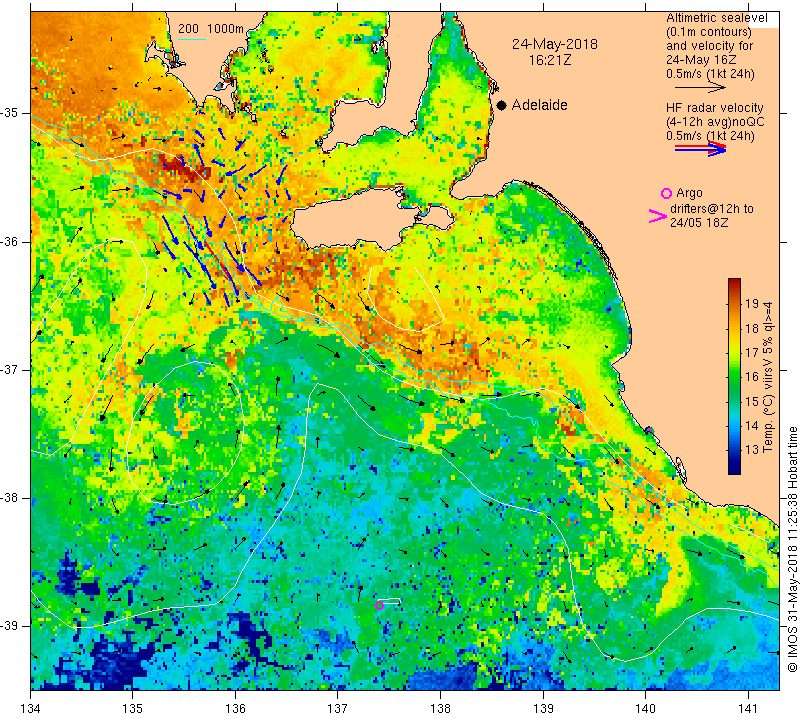800x720 pixels.
Task: Click the '136' longitude axis label
Action: [235, 709]
